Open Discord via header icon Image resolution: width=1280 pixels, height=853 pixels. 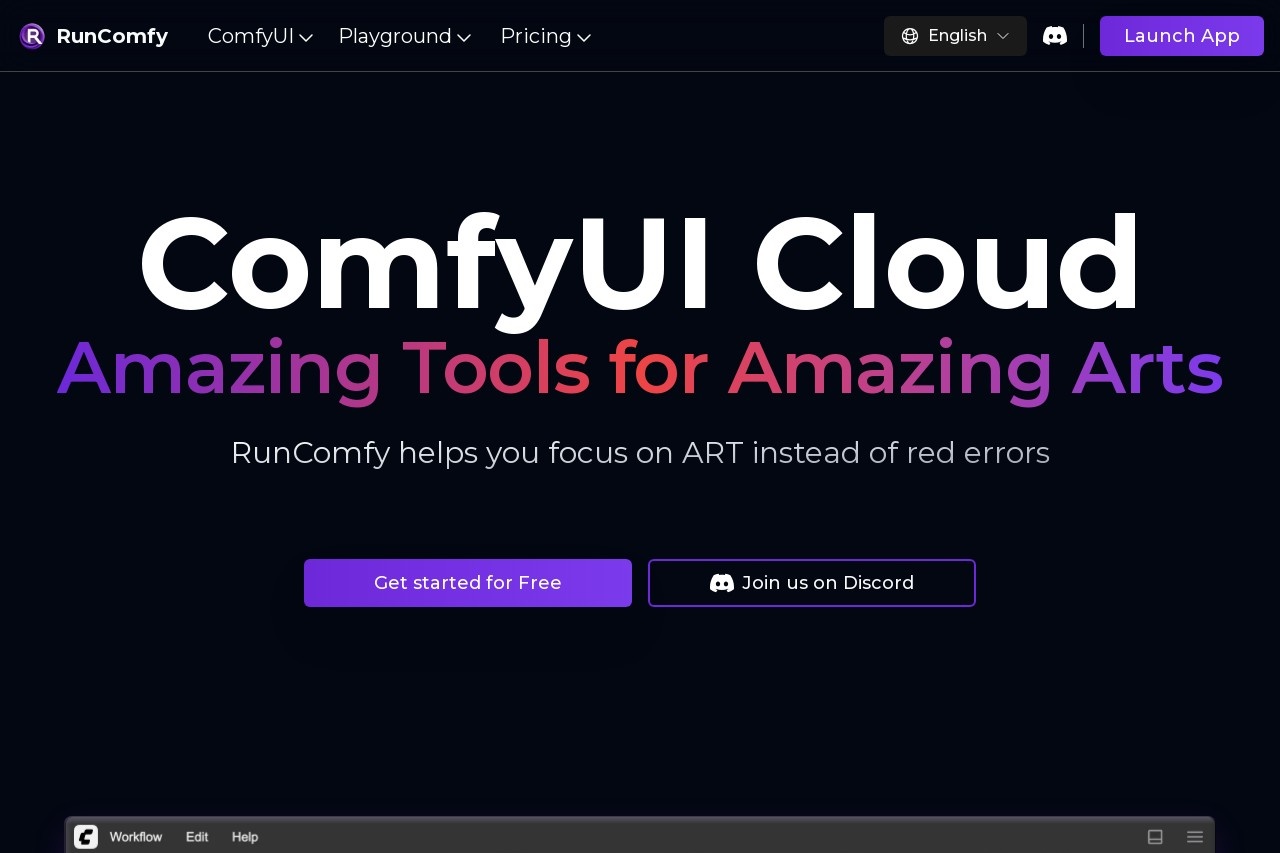(1055, 36)
